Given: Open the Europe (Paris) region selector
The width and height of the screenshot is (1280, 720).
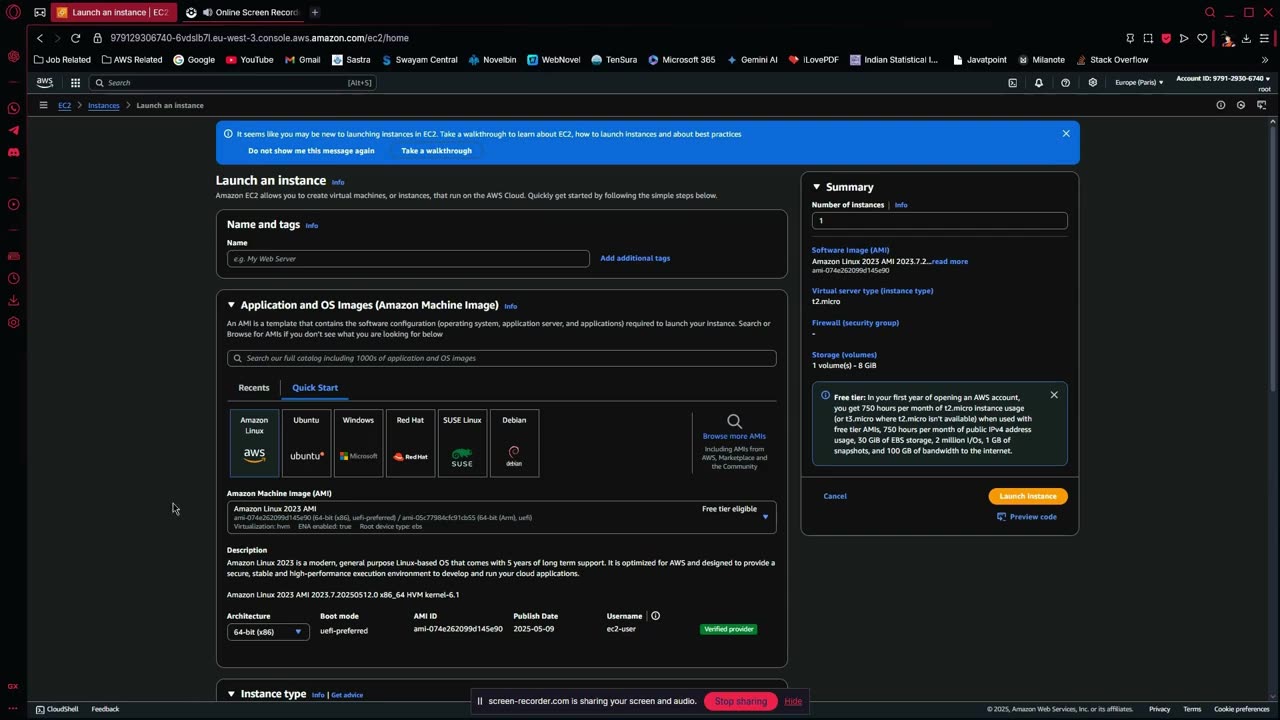Looking at the screenshot, I should tap(1139, 82).
